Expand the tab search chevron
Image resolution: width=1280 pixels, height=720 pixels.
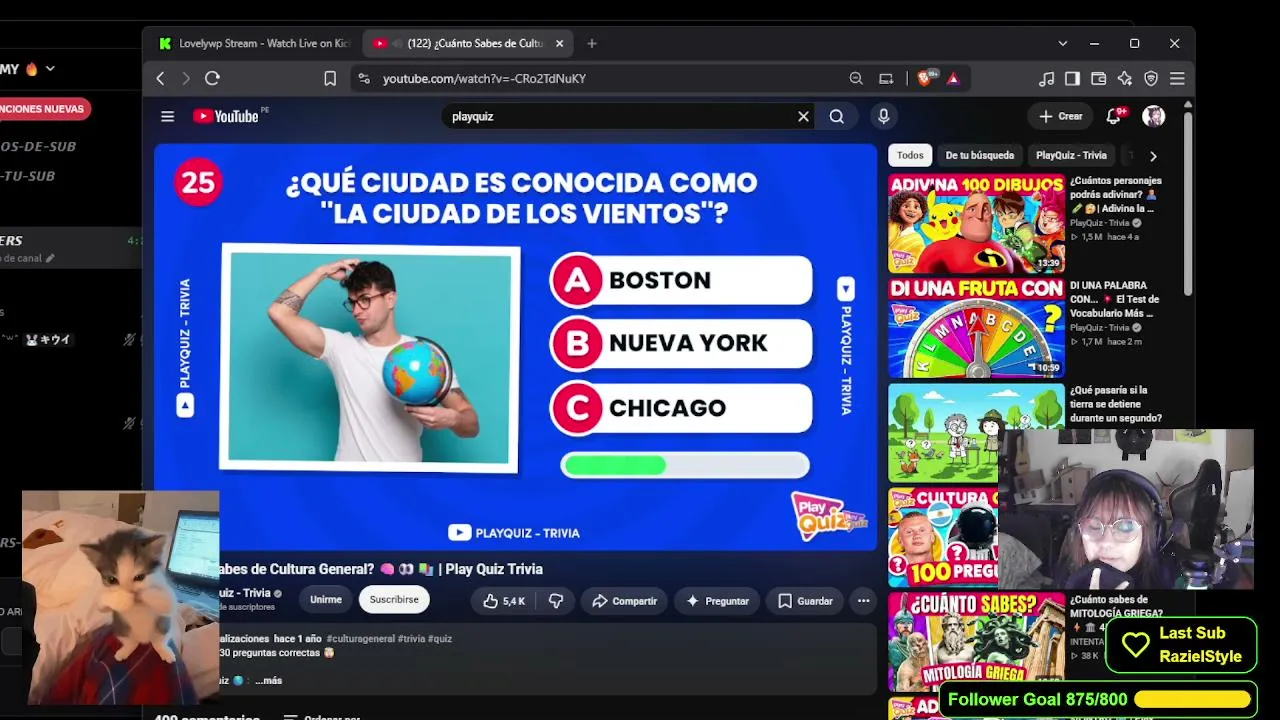pos(1062,43)
